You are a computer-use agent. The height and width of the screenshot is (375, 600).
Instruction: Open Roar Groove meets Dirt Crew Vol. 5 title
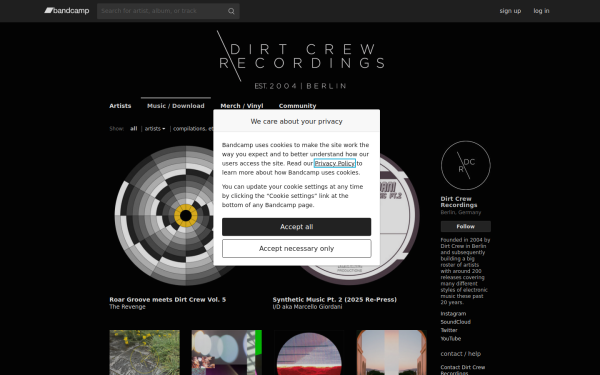click(x=168, y=300)
